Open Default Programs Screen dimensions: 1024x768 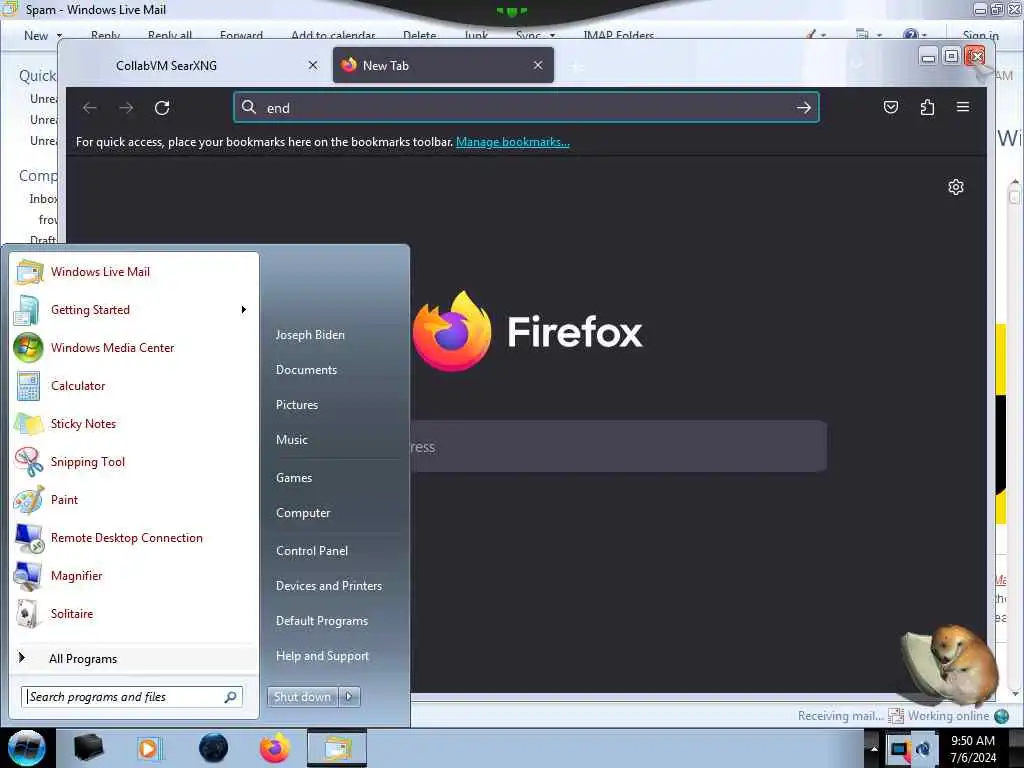coord(322,621)
